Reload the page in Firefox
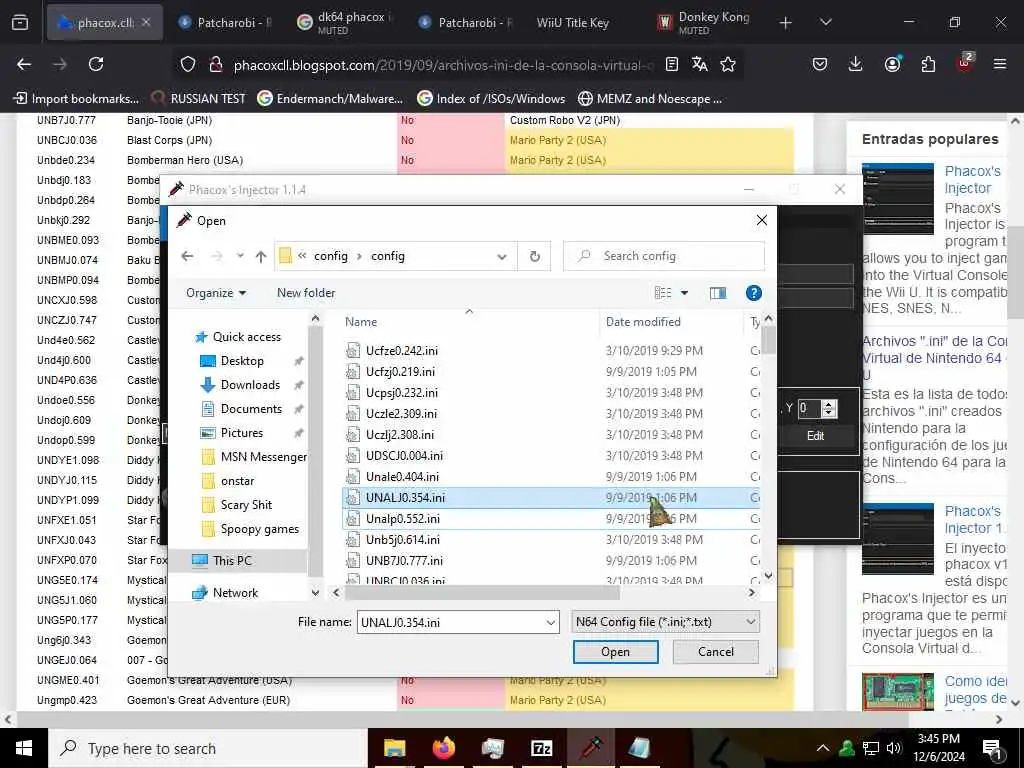The width and height of the screenshot is (1024, 768). pos(96,64)
